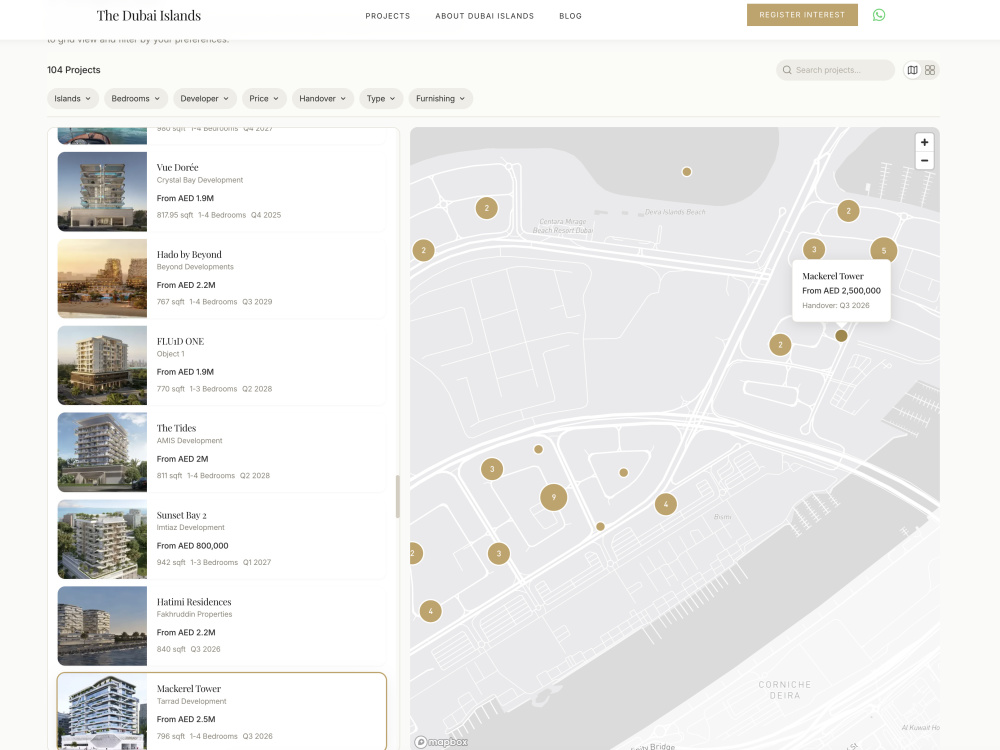Open Vue Dorée project thumbnail

(x=102, y=191)
